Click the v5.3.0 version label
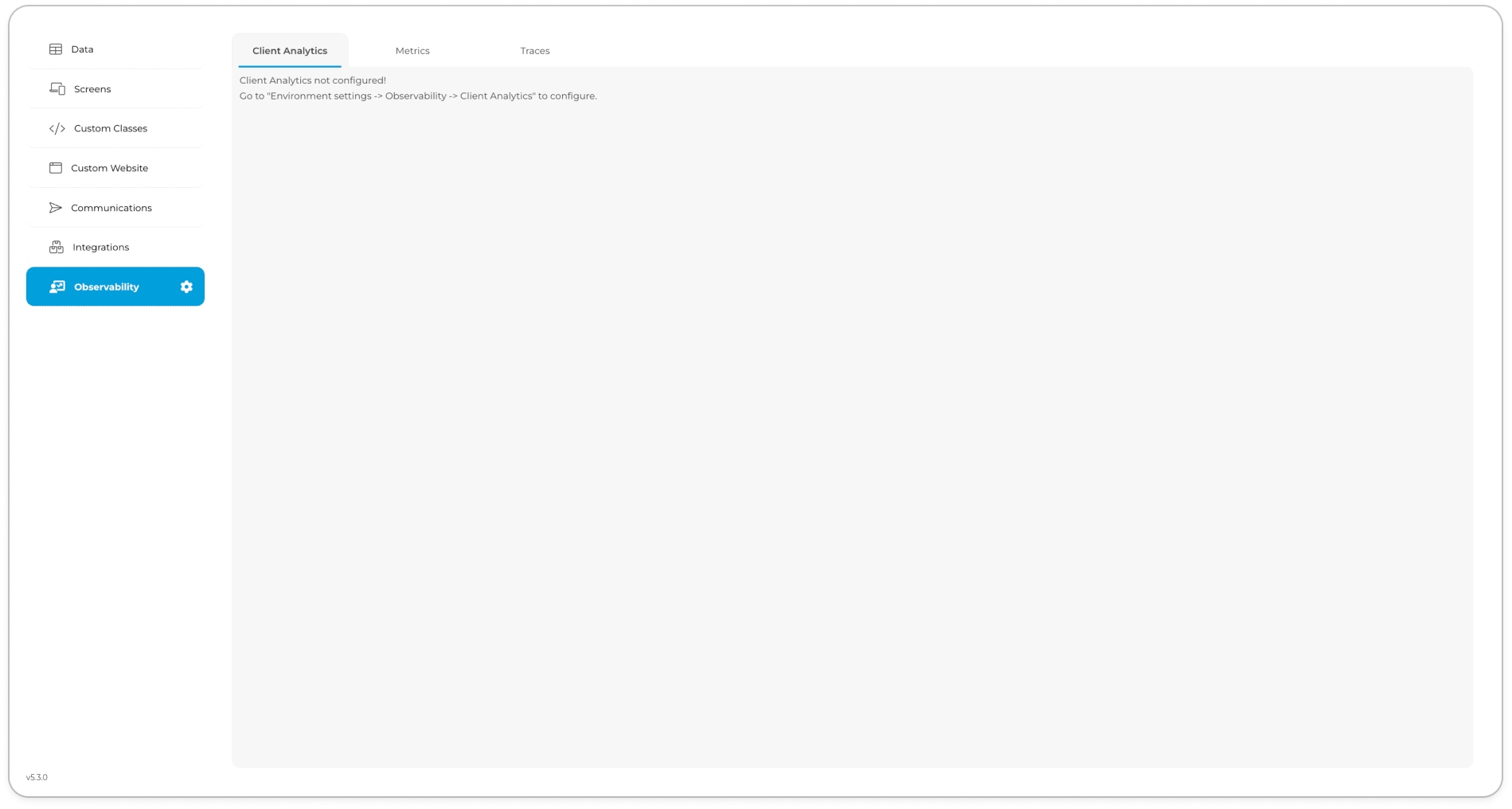Image resolution: width=1512 pixels, height=809 pixels. click(x=37, y=777)
